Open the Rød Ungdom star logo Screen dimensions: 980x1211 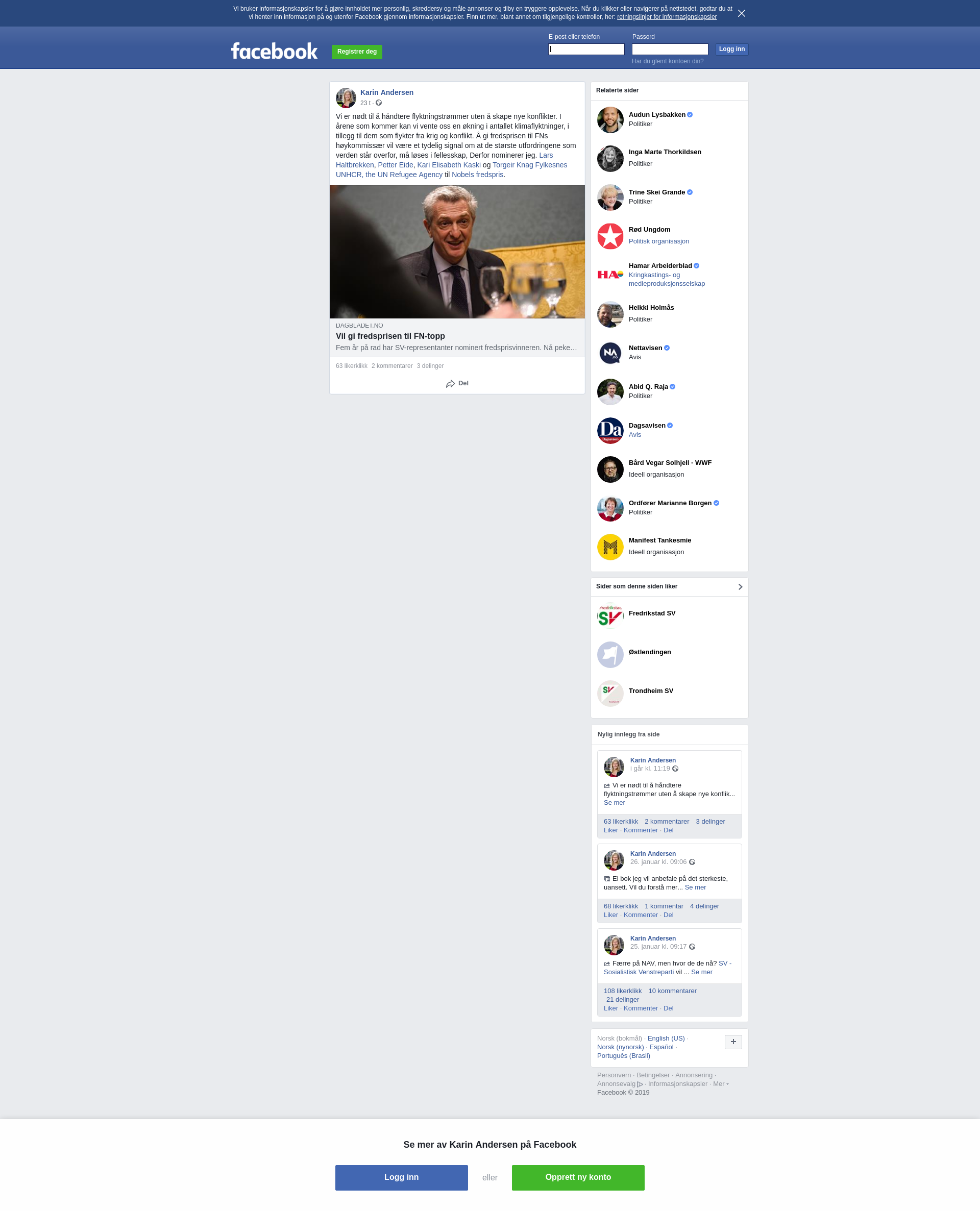pos(610,236)
